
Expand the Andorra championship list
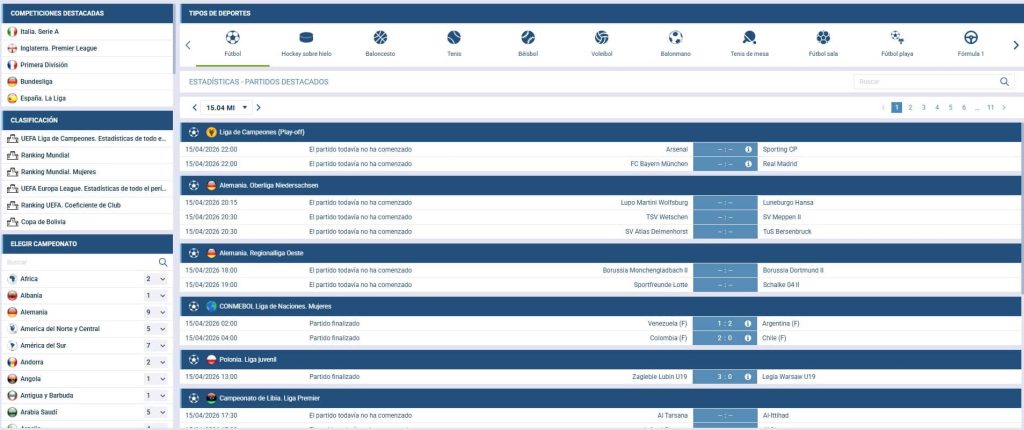[x=163, y=362]
